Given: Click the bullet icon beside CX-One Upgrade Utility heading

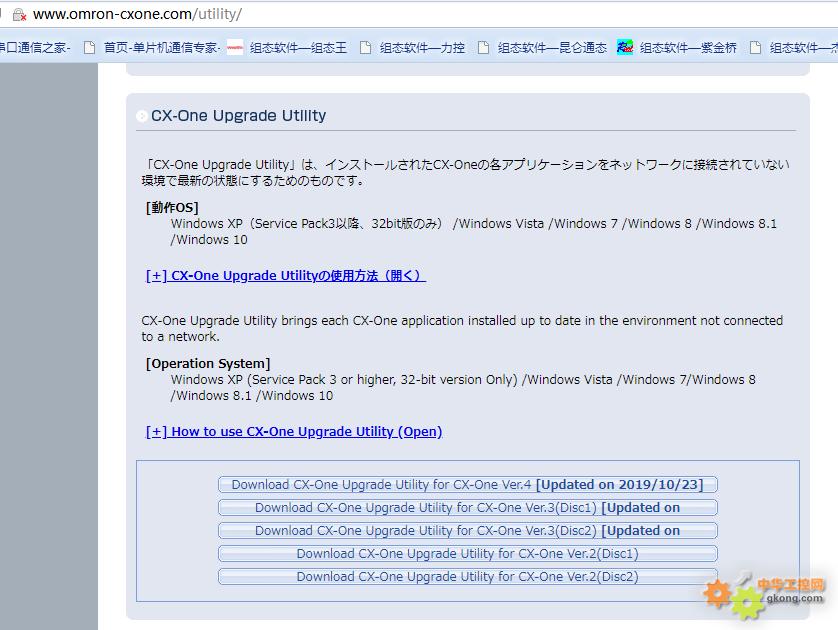Looking at the screenshot, I should click(x=142, y=116).
